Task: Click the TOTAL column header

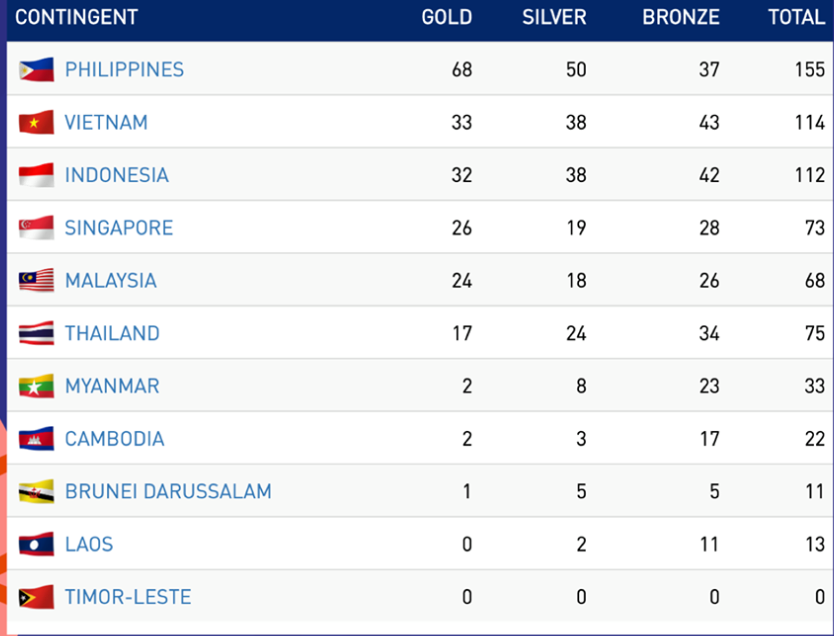Action: [795, 18]
